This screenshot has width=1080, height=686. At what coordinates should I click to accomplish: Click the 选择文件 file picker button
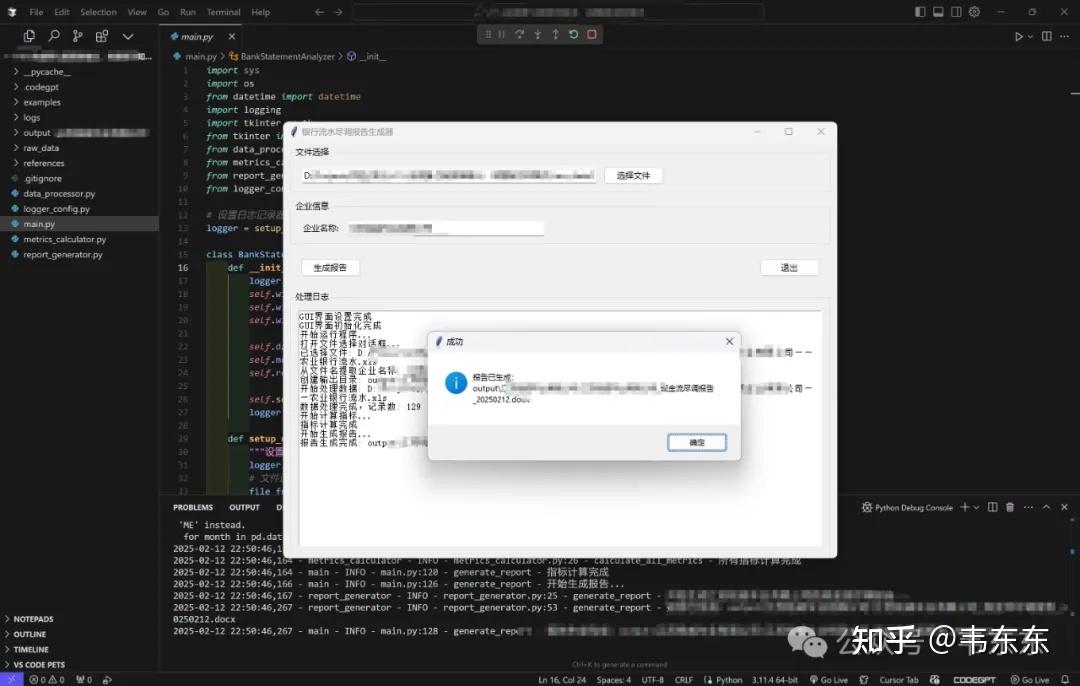pyautogui.click(x=634, y=174)
